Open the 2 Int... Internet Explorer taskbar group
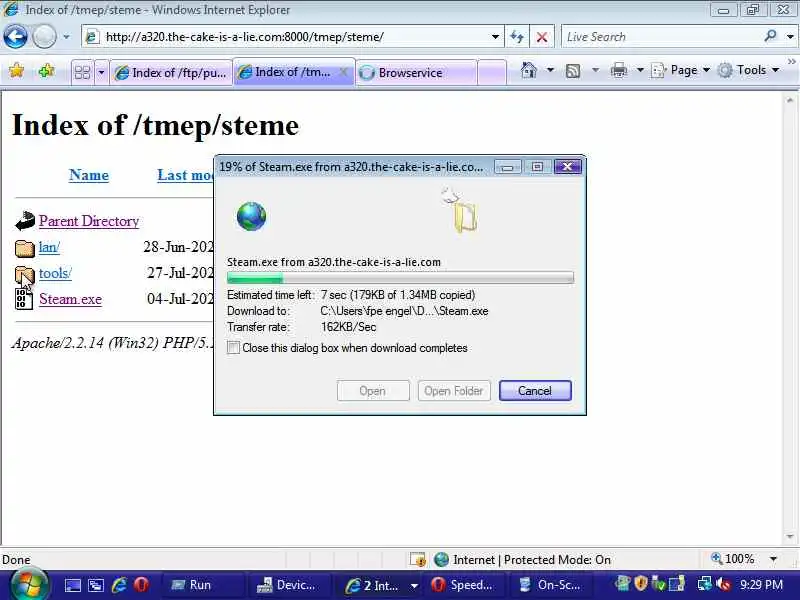The width and height of the screenshot is (800, 600). pos(382,585)
